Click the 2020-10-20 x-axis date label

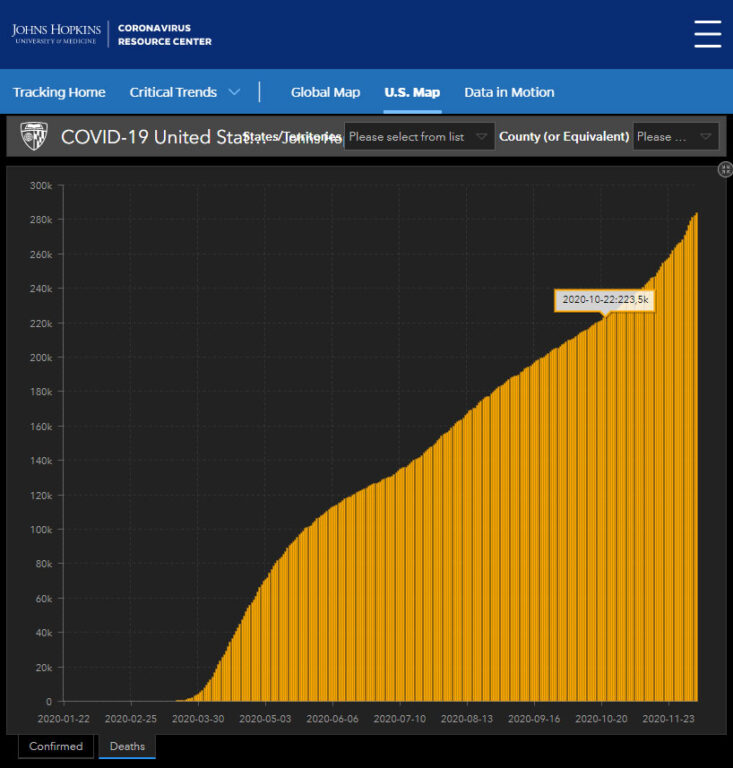tap(601, 719)
